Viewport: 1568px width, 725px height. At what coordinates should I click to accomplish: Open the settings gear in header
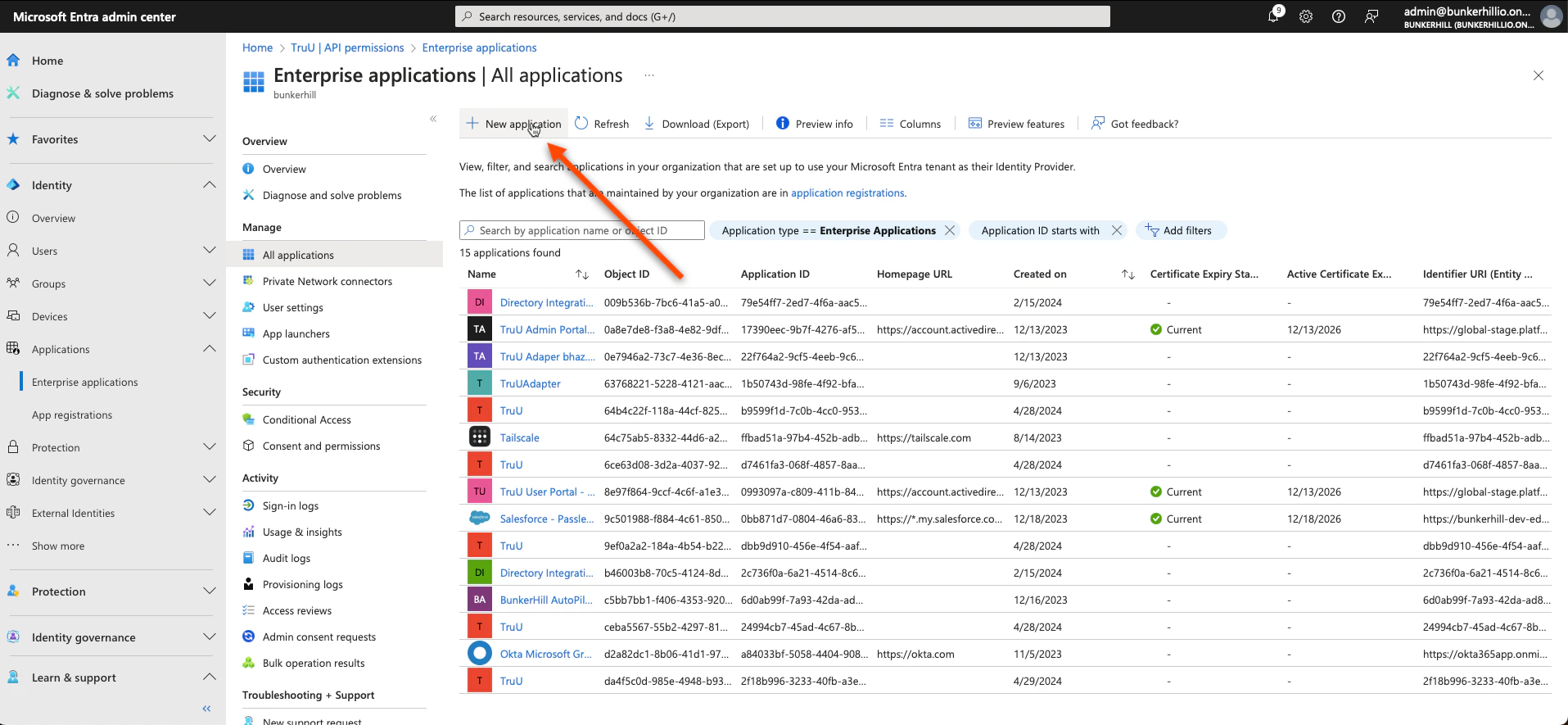1306,16
